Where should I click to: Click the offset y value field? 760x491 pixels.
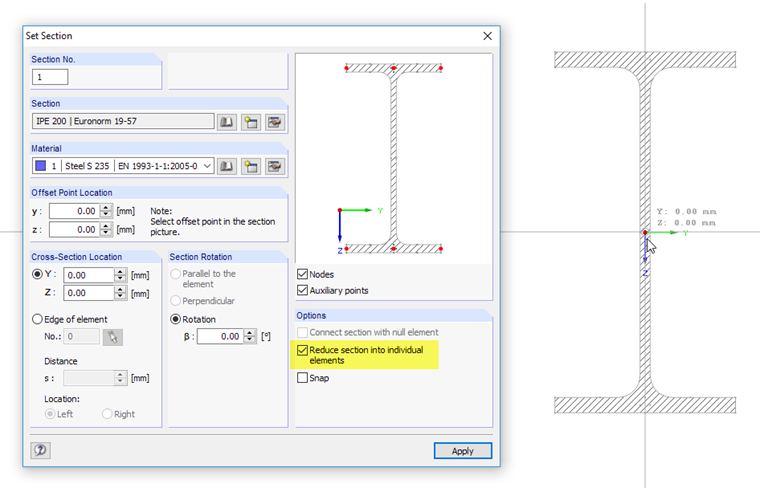(75, 211)
